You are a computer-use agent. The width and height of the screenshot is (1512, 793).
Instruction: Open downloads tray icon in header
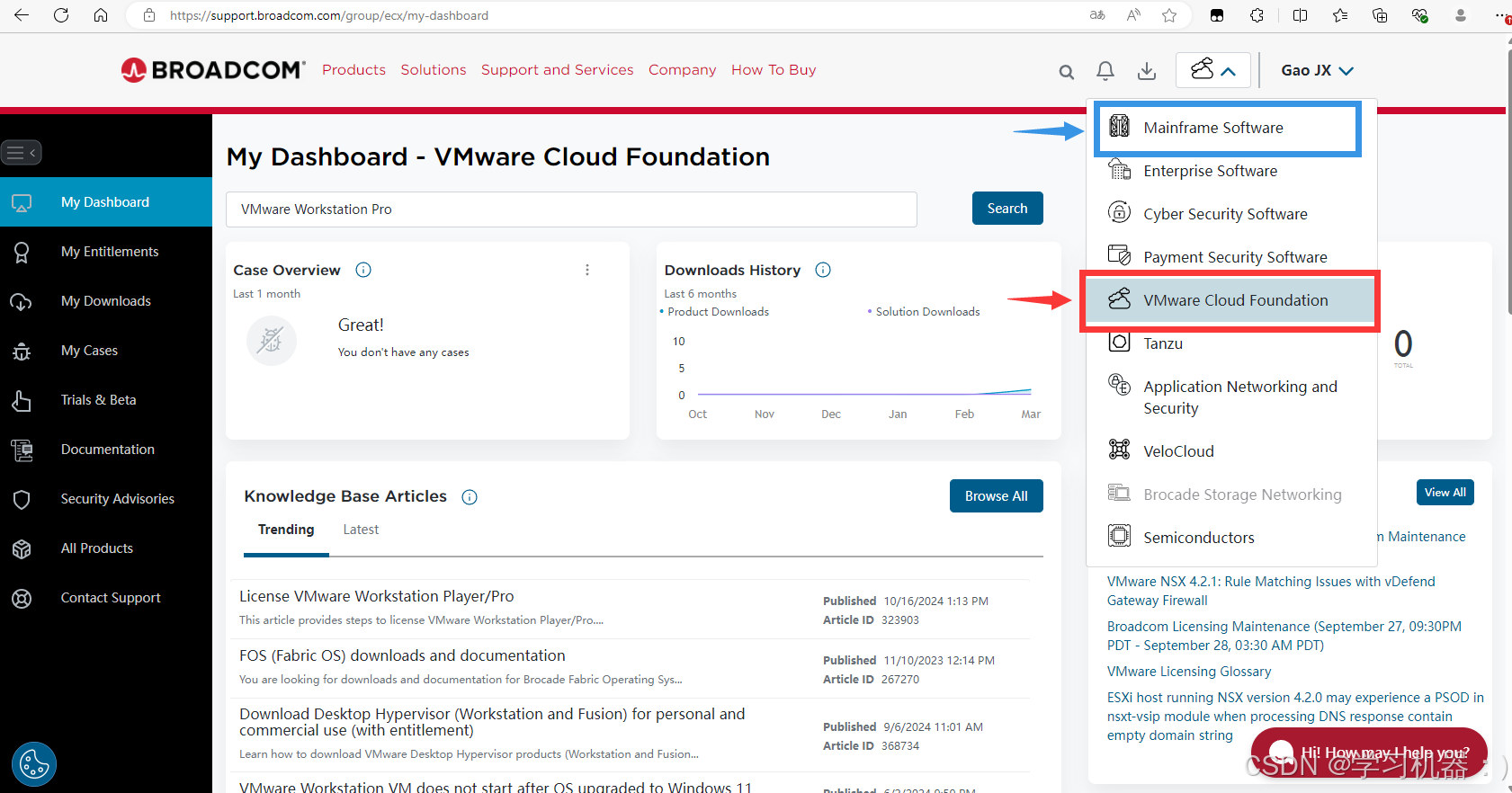click(1147, 71)
